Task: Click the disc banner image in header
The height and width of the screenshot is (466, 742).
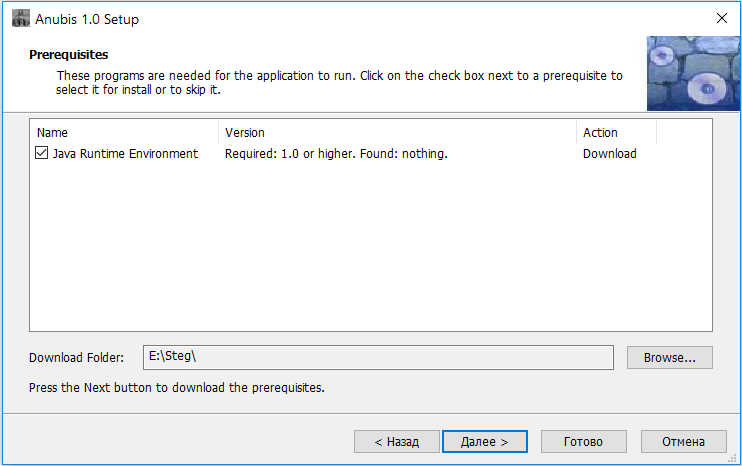Action: pyautogui.click(x=693, y=73)
